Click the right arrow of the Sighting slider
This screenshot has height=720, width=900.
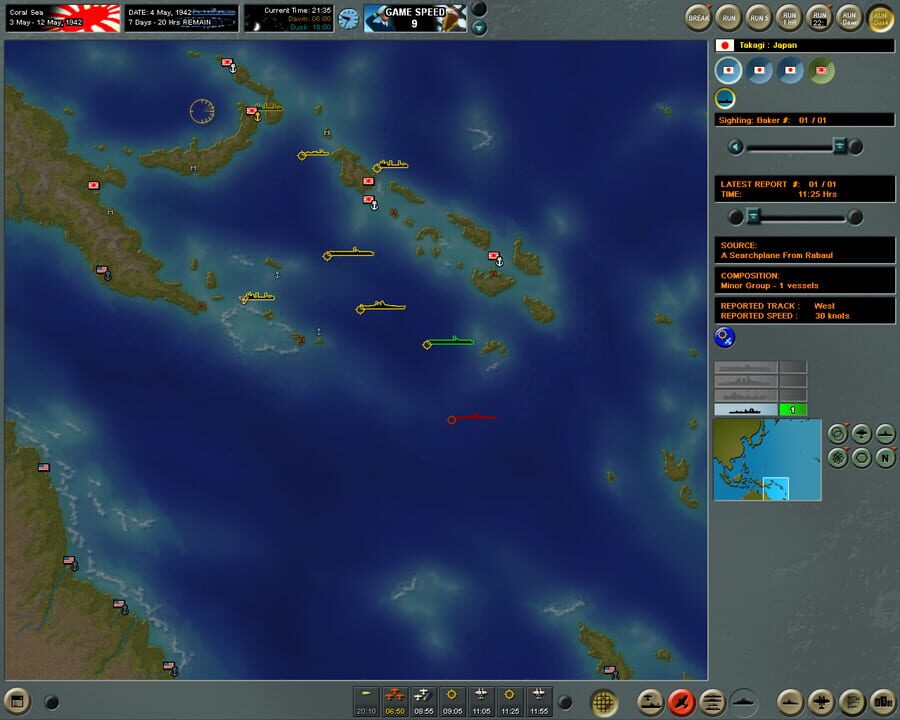point(855,146)
